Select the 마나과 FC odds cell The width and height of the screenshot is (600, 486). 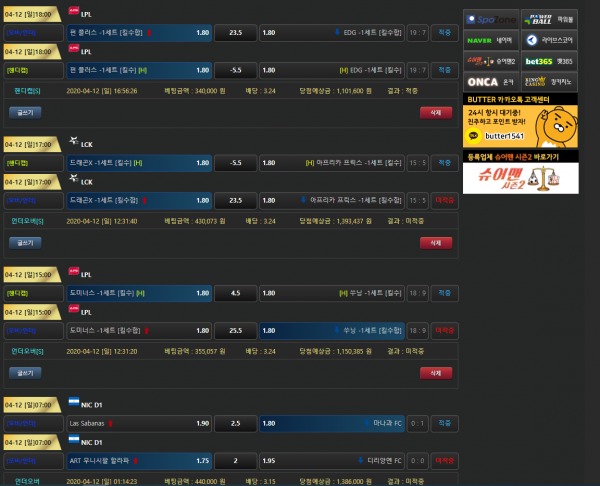[x=331, y=423]
